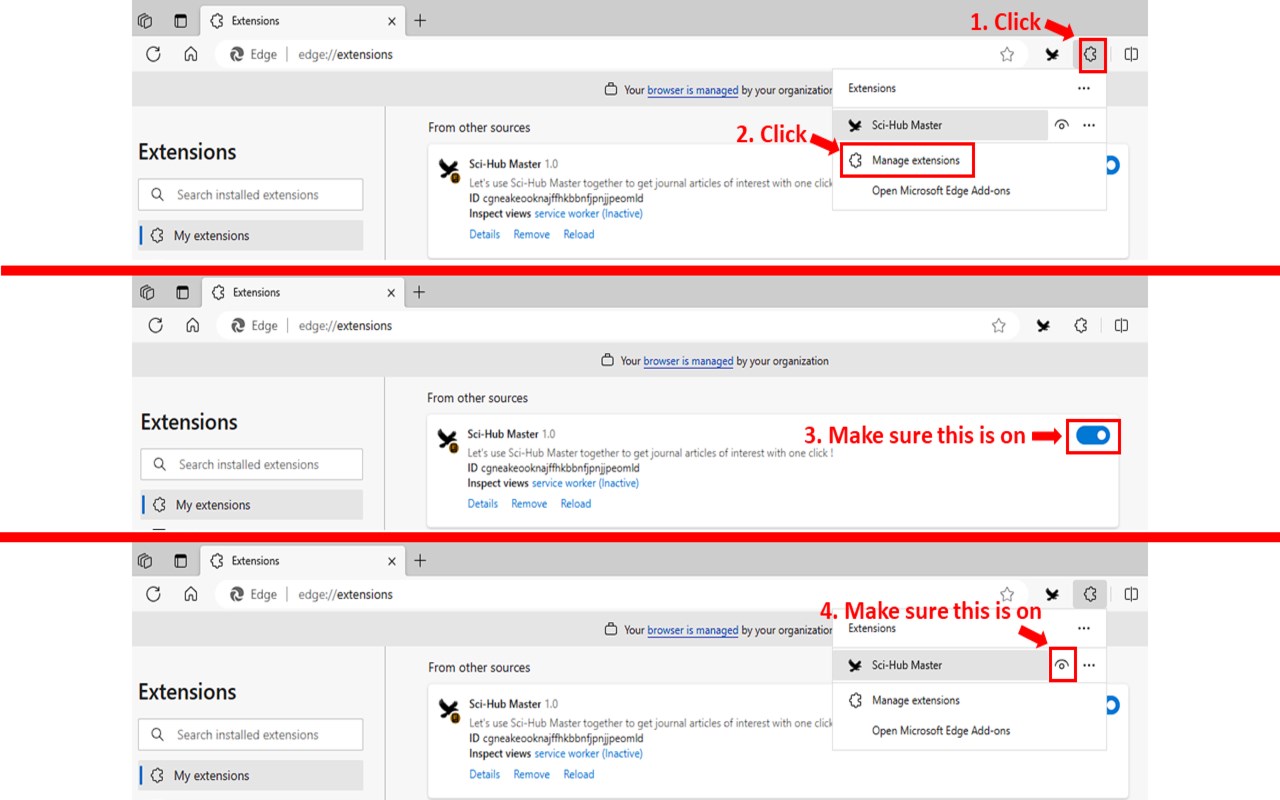The image size is (1280, 800).
Task: Click the Sci-Hub Master bird icon in top panel toolbar
Action: point(1052,55)
